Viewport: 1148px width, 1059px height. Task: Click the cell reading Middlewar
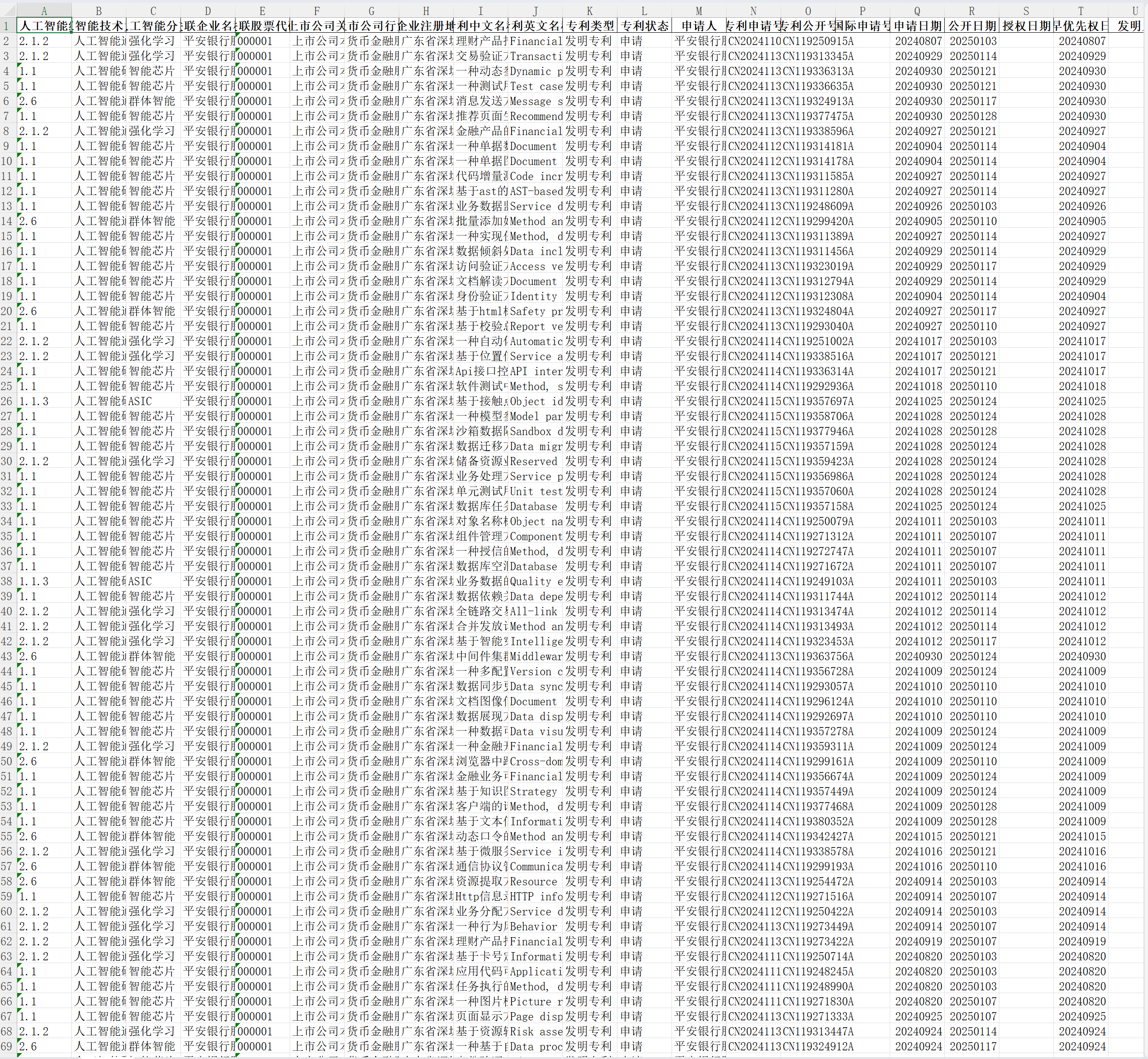pos(536,656)
